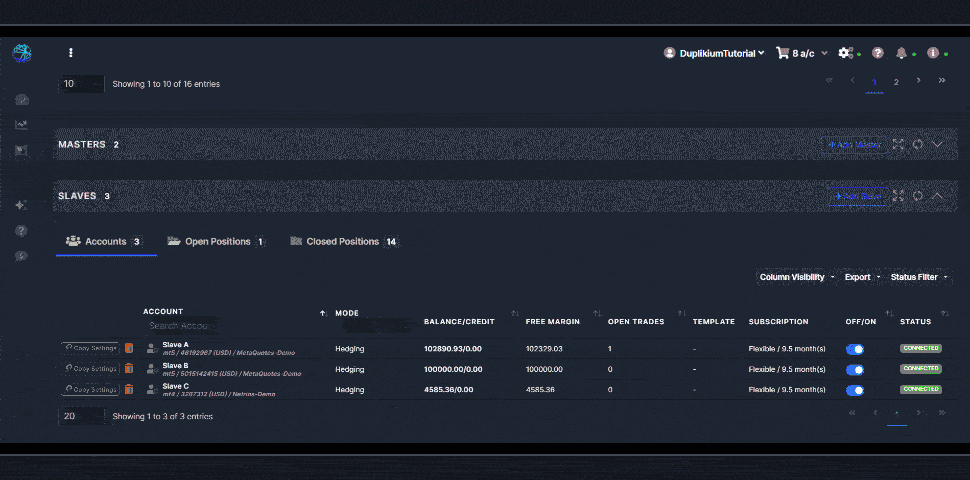Expand the Masters section chevron

coord(937,145)
